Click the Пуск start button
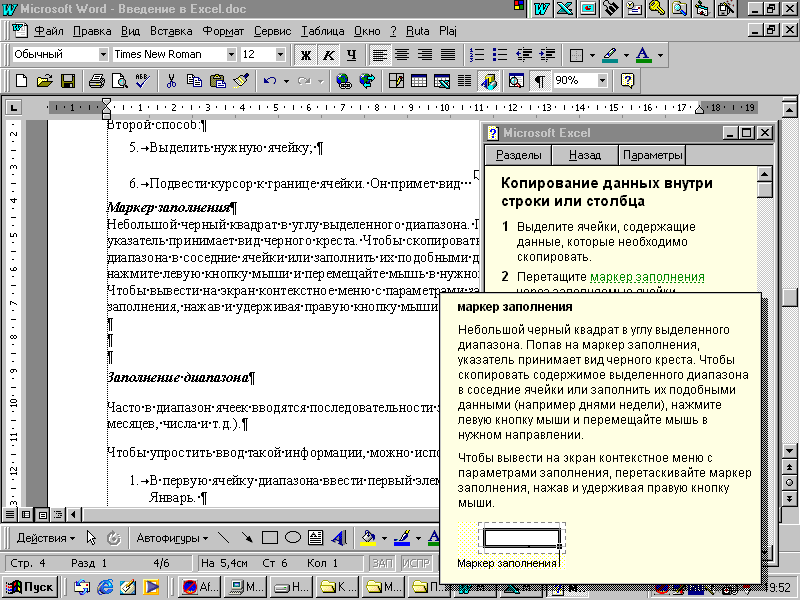This screenshot has height=600, width=800. pos(30,587)
